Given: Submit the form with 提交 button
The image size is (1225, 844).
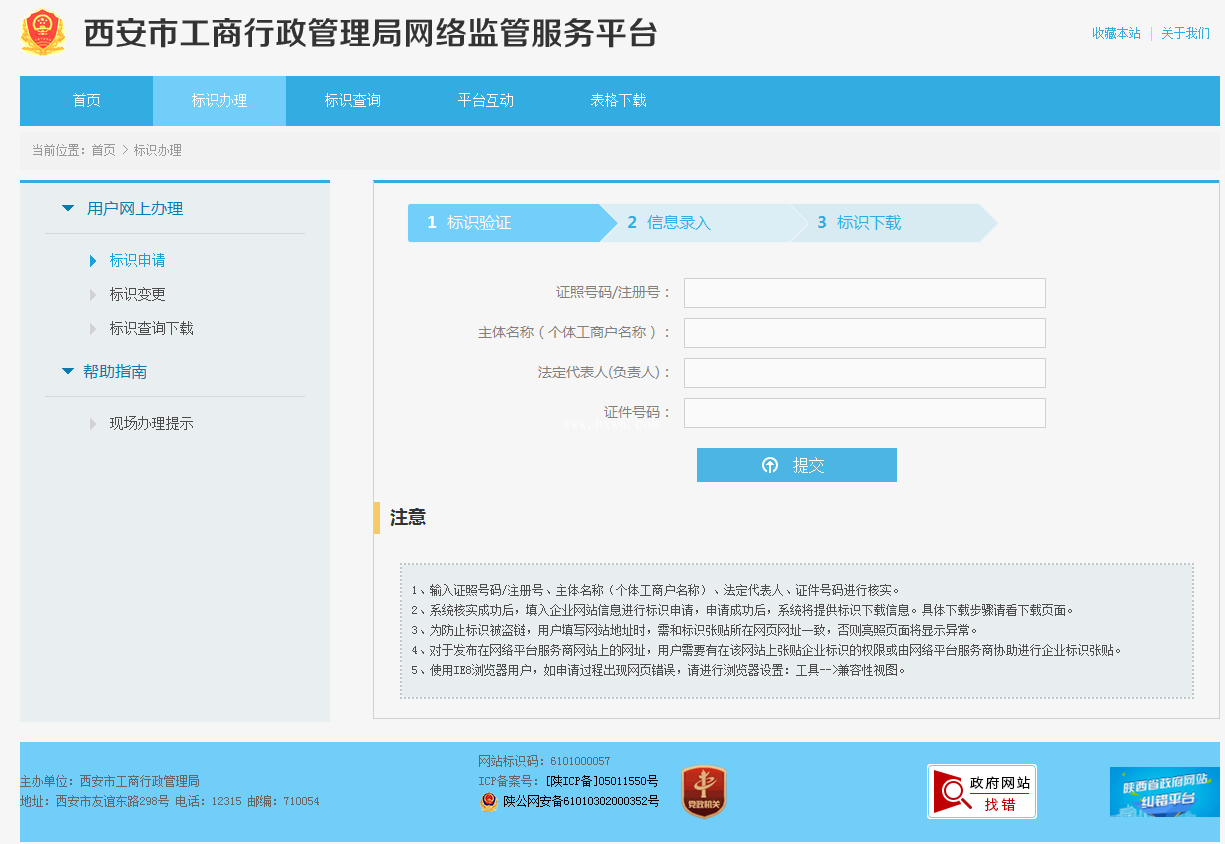Looking at the screenshot, I should [797, 465].
